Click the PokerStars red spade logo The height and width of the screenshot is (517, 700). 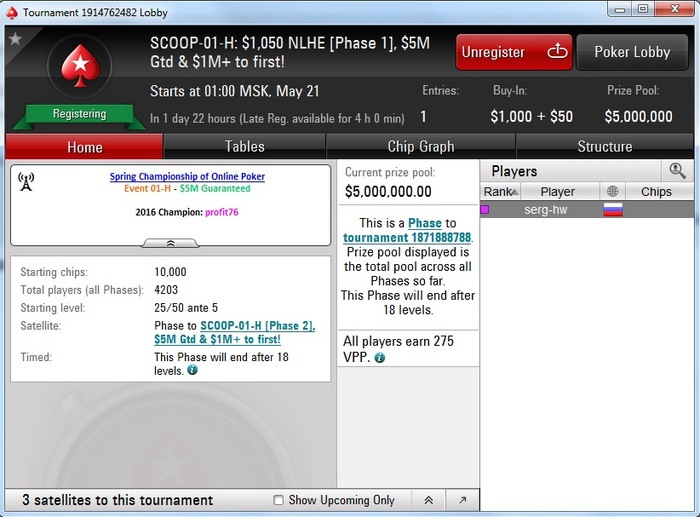(x=80, y=66)
